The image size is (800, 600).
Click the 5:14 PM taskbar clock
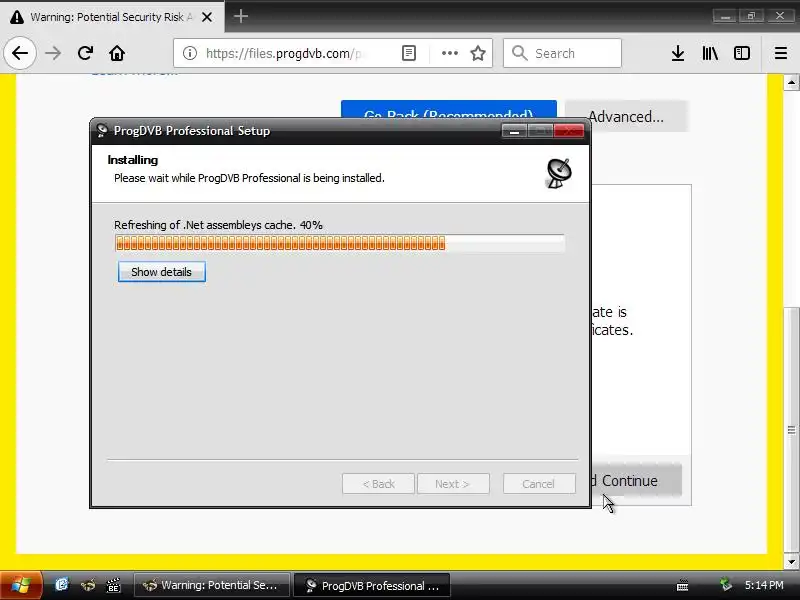click(x=764, y=585)
